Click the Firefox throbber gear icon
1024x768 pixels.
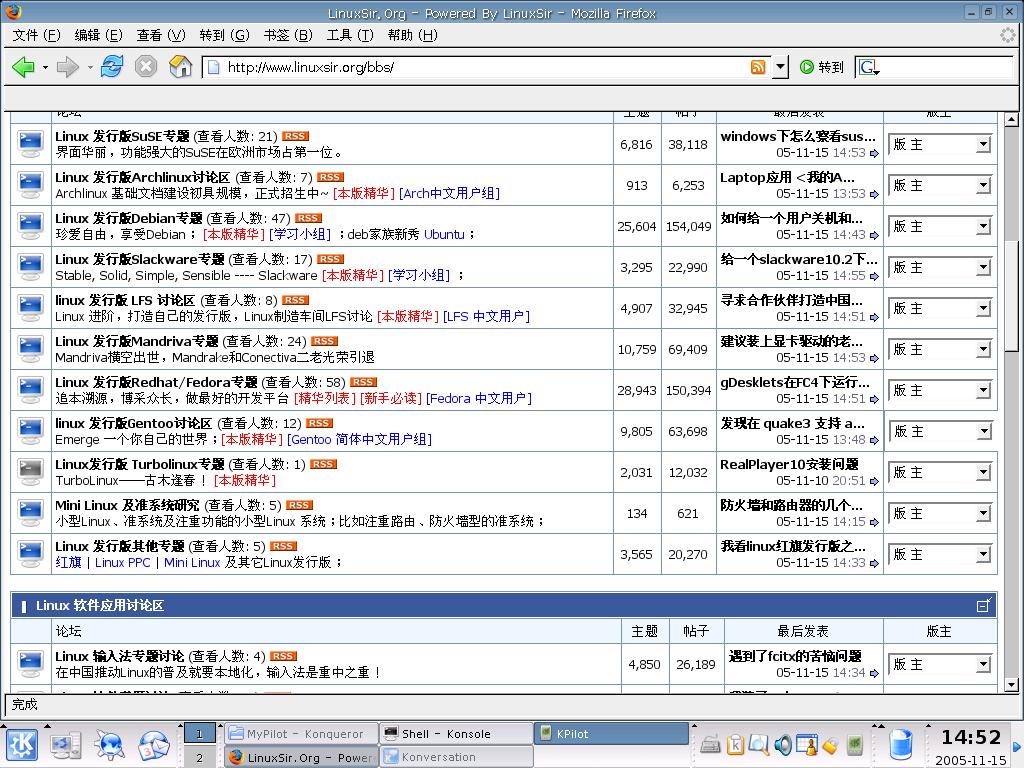(1008, 35)
